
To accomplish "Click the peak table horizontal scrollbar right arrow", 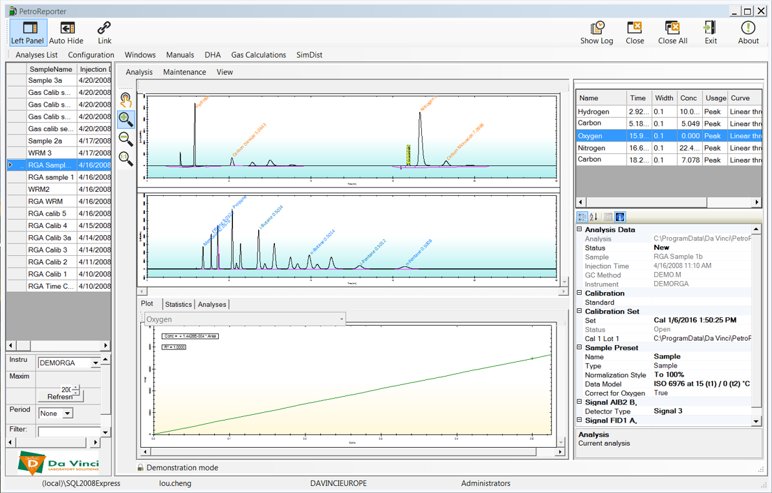I will (x=757, y=202).
